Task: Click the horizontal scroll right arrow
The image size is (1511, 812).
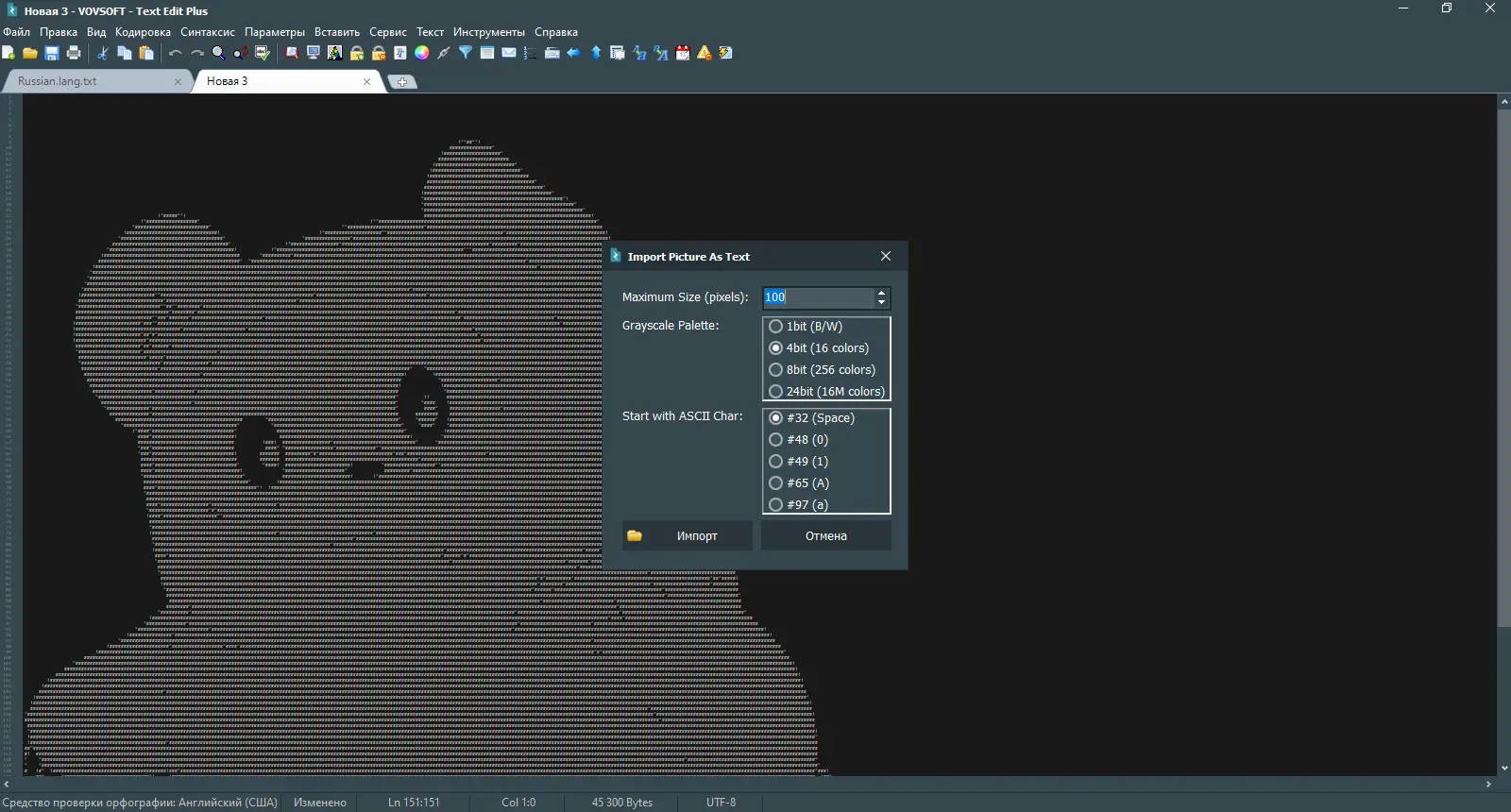Action: 1489,785
